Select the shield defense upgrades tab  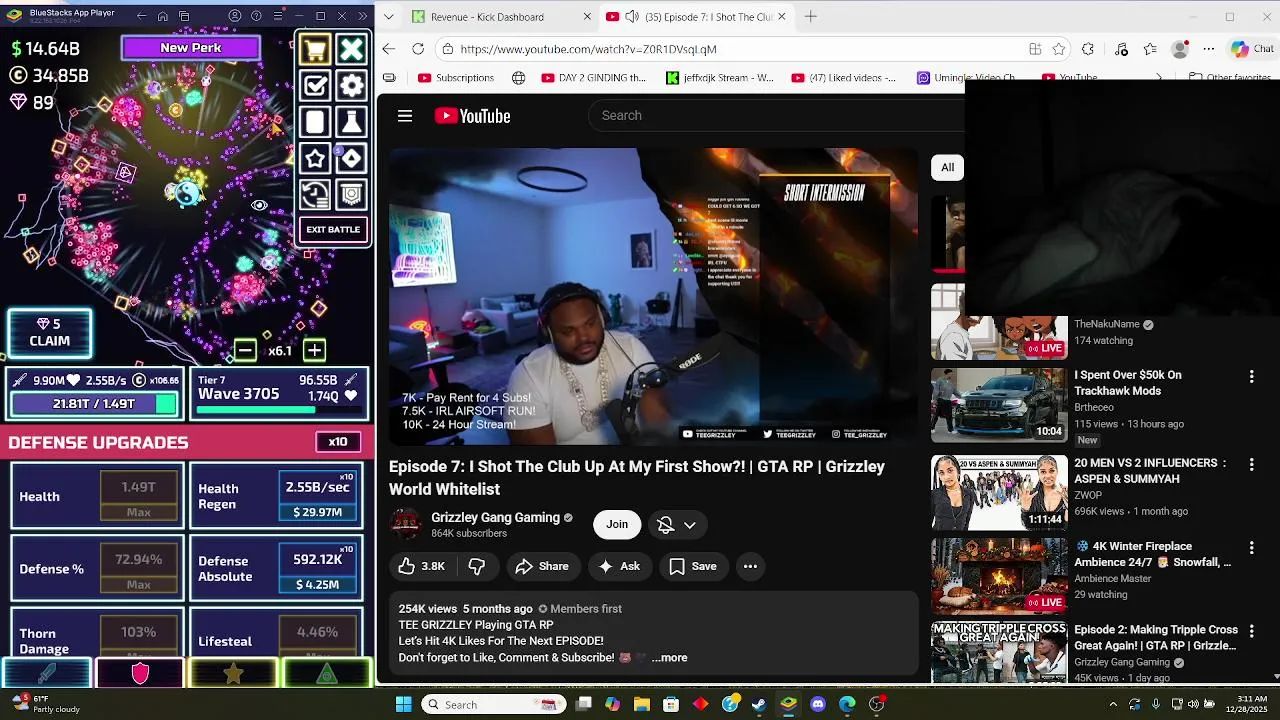tap(140, 674)
